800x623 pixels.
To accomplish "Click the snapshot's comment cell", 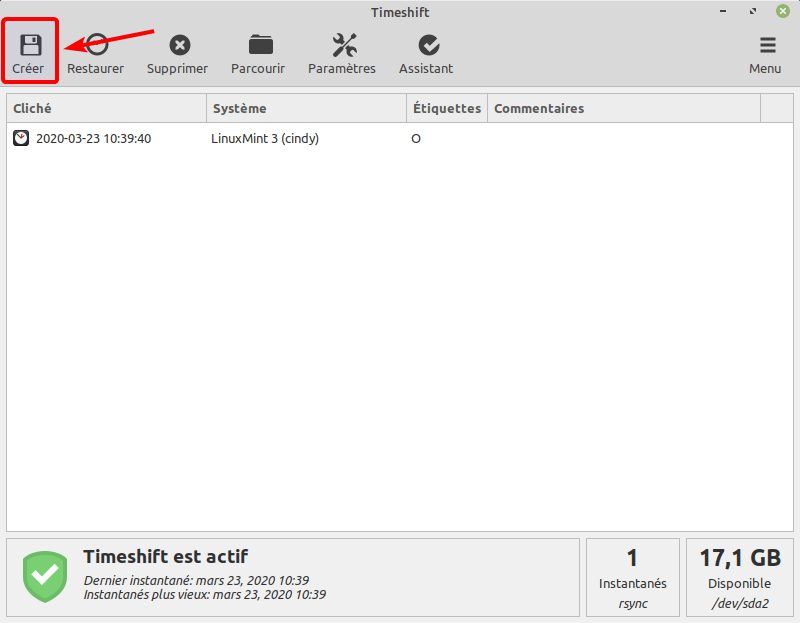I will pyautogui.click(x=623, y=139).
